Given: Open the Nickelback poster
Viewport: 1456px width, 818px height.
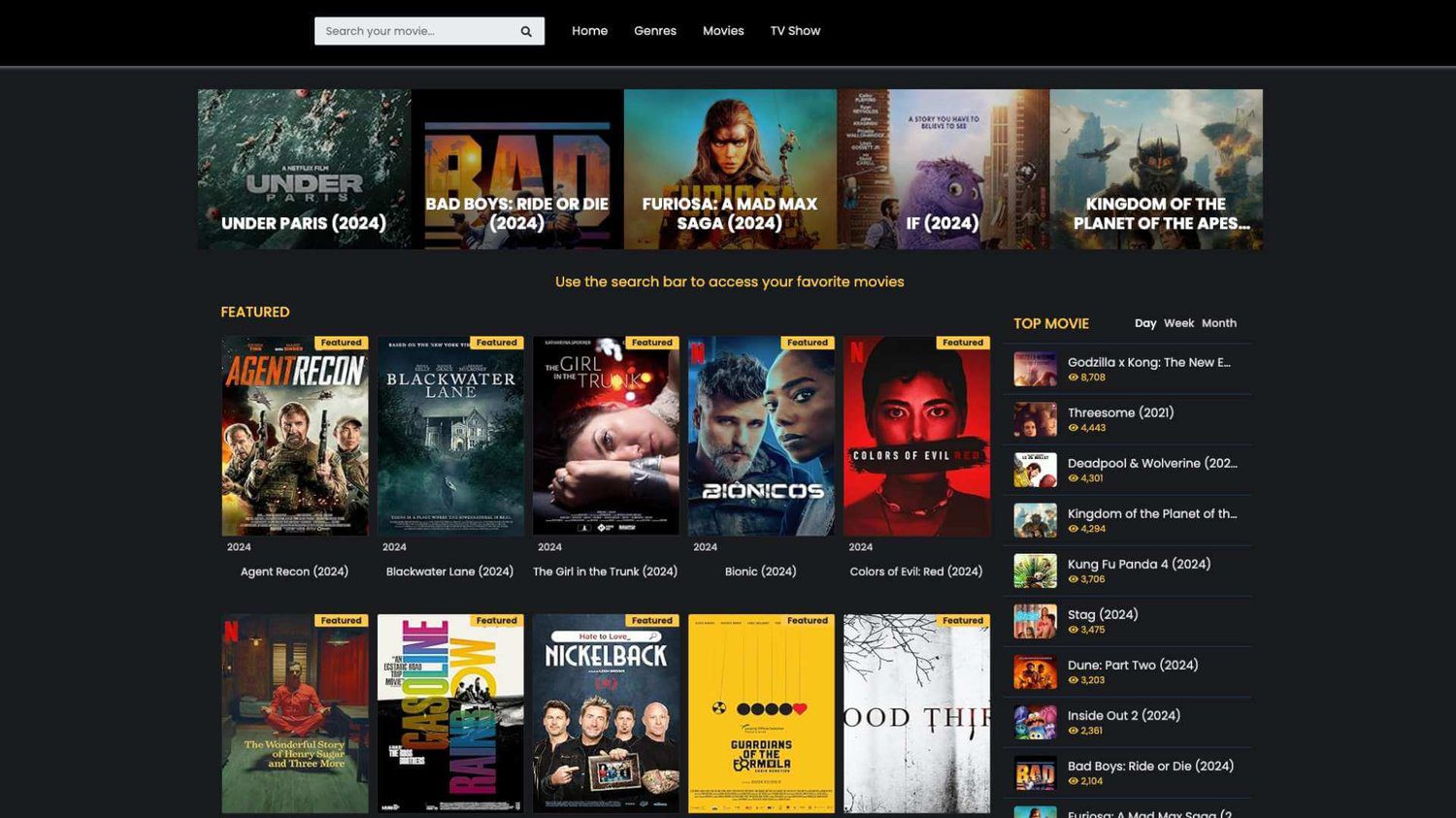Looking at the screenshot, I should [x=606, y=713].
